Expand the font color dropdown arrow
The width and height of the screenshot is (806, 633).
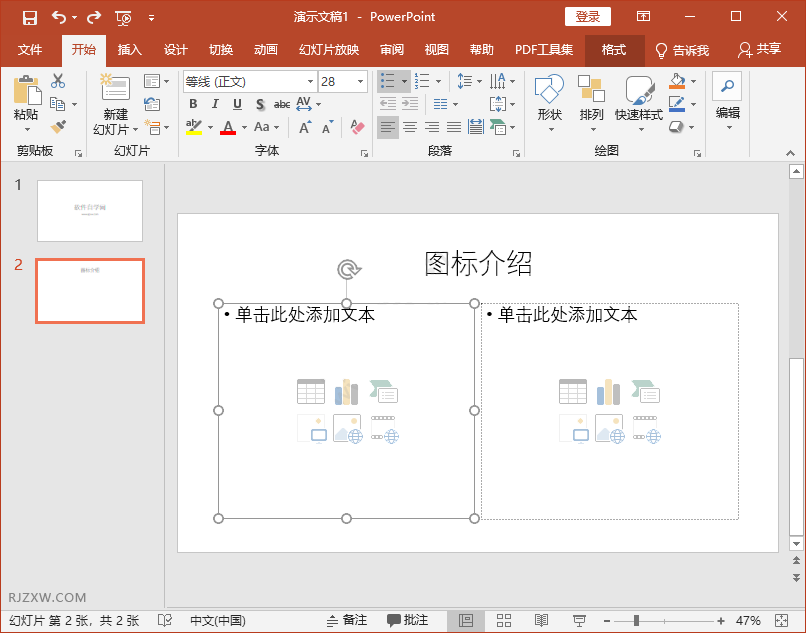point(243,128)
